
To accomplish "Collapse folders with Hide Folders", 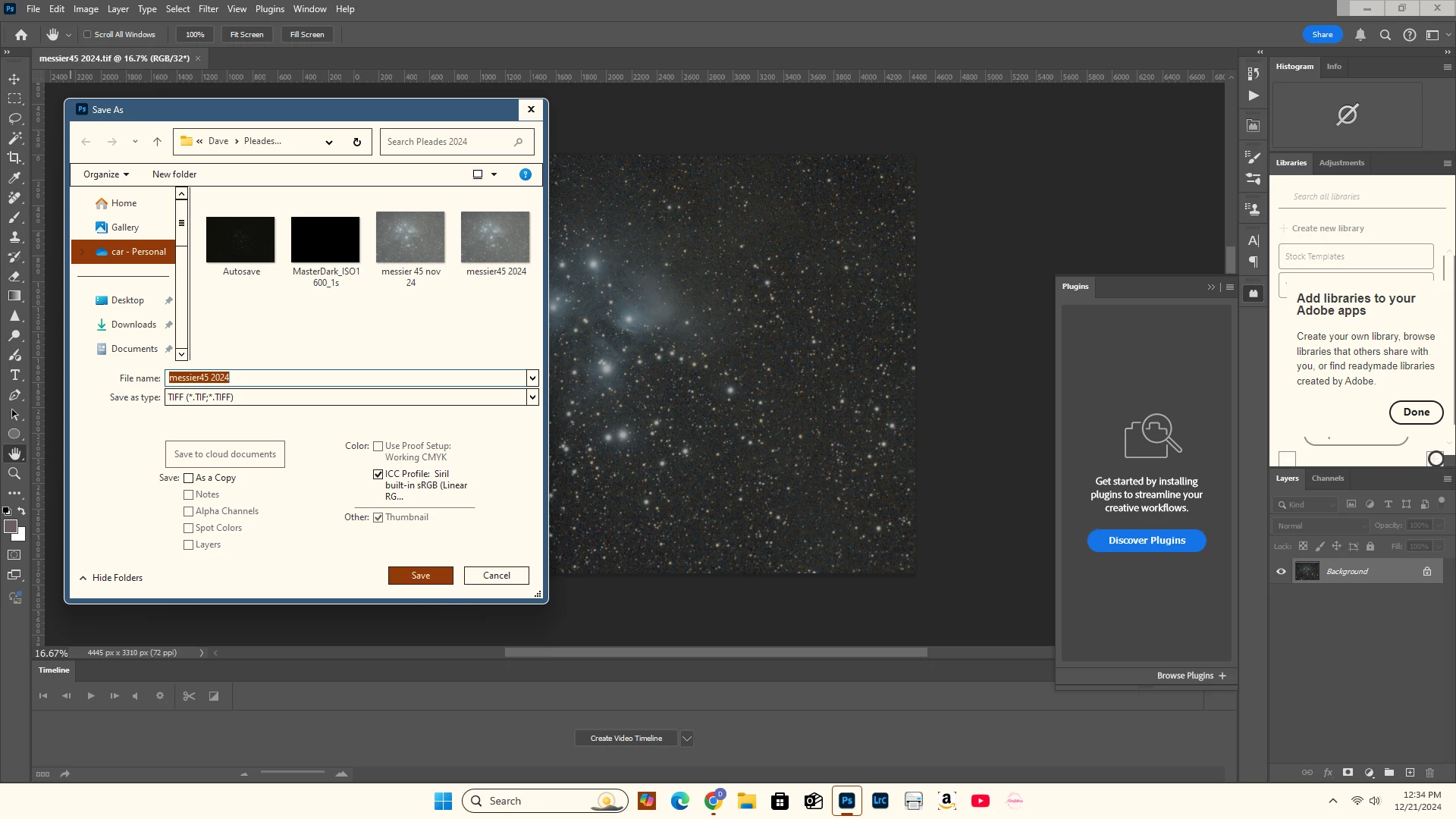I will coord(111,578).
